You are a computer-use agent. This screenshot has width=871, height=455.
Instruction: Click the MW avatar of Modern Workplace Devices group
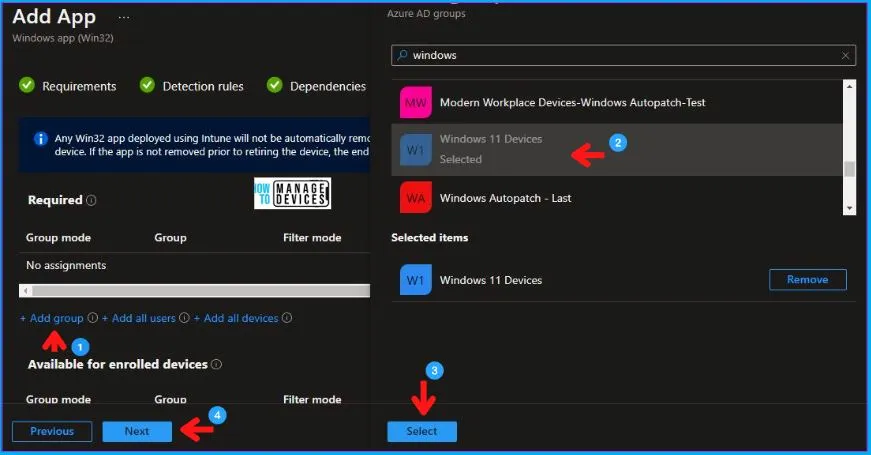point(416,102)
